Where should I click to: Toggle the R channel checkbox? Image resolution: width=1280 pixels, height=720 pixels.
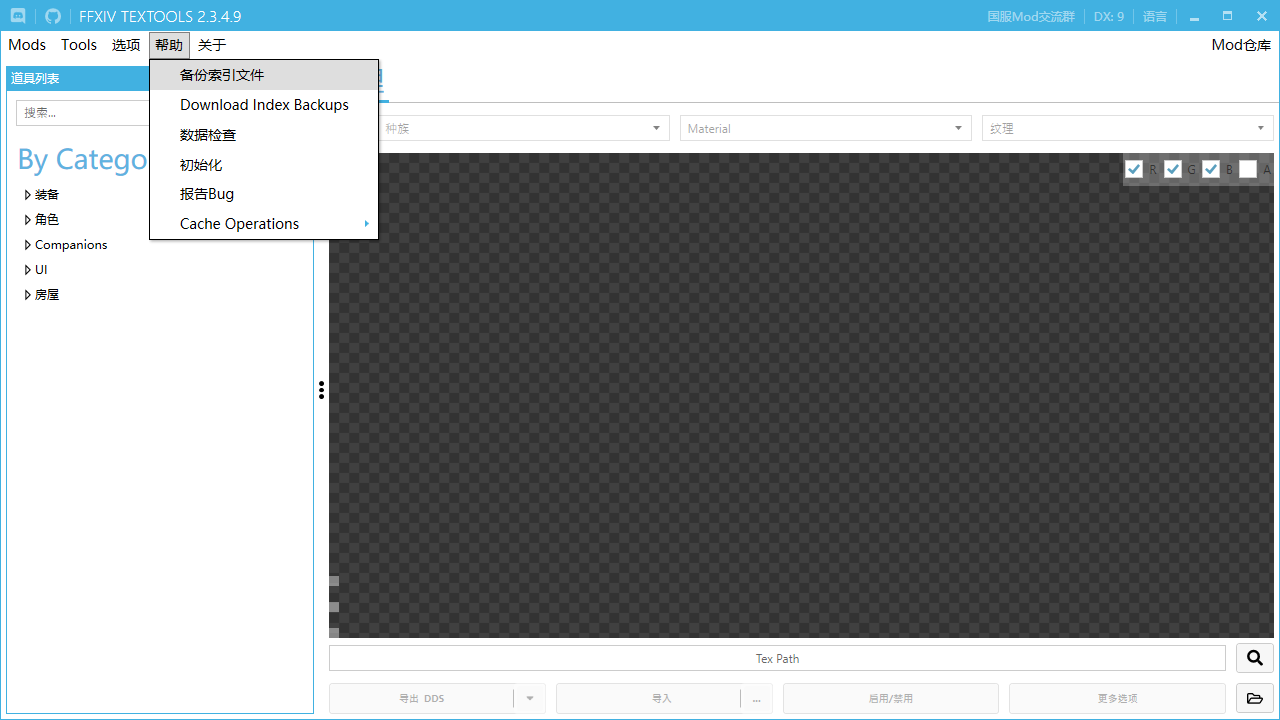[x=1134, y=169]
